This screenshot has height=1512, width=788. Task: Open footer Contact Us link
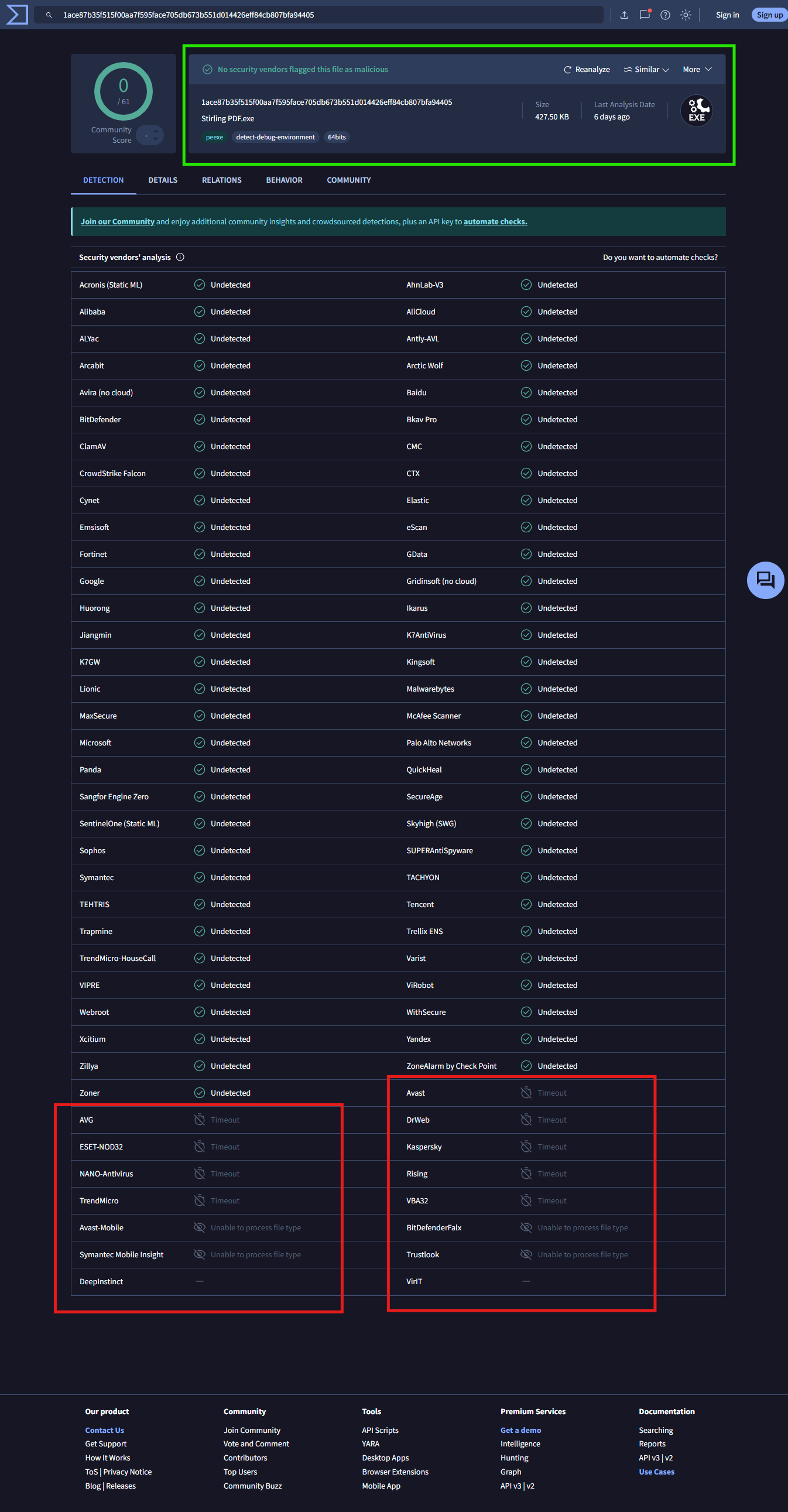(104, 1431)
